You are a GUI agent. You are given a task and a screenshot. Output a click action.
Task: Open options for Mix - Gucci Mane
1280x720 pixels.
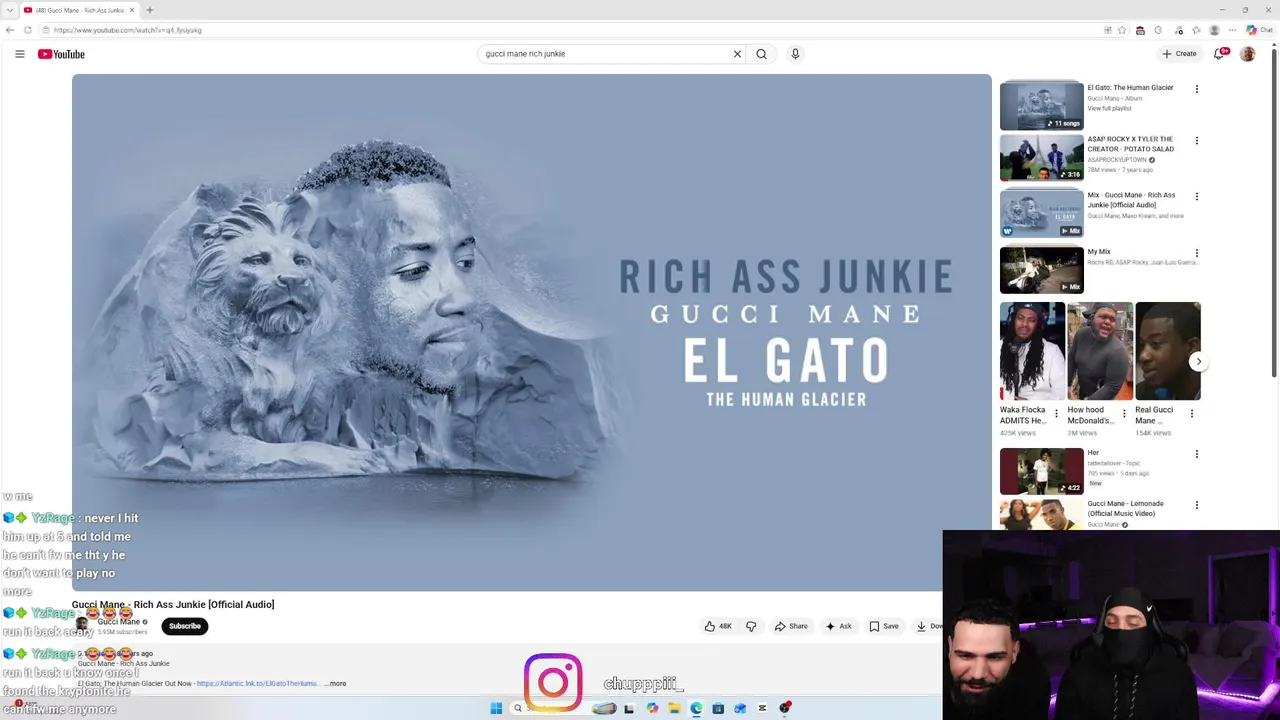pyautogui.click(x=1196, y=197)
